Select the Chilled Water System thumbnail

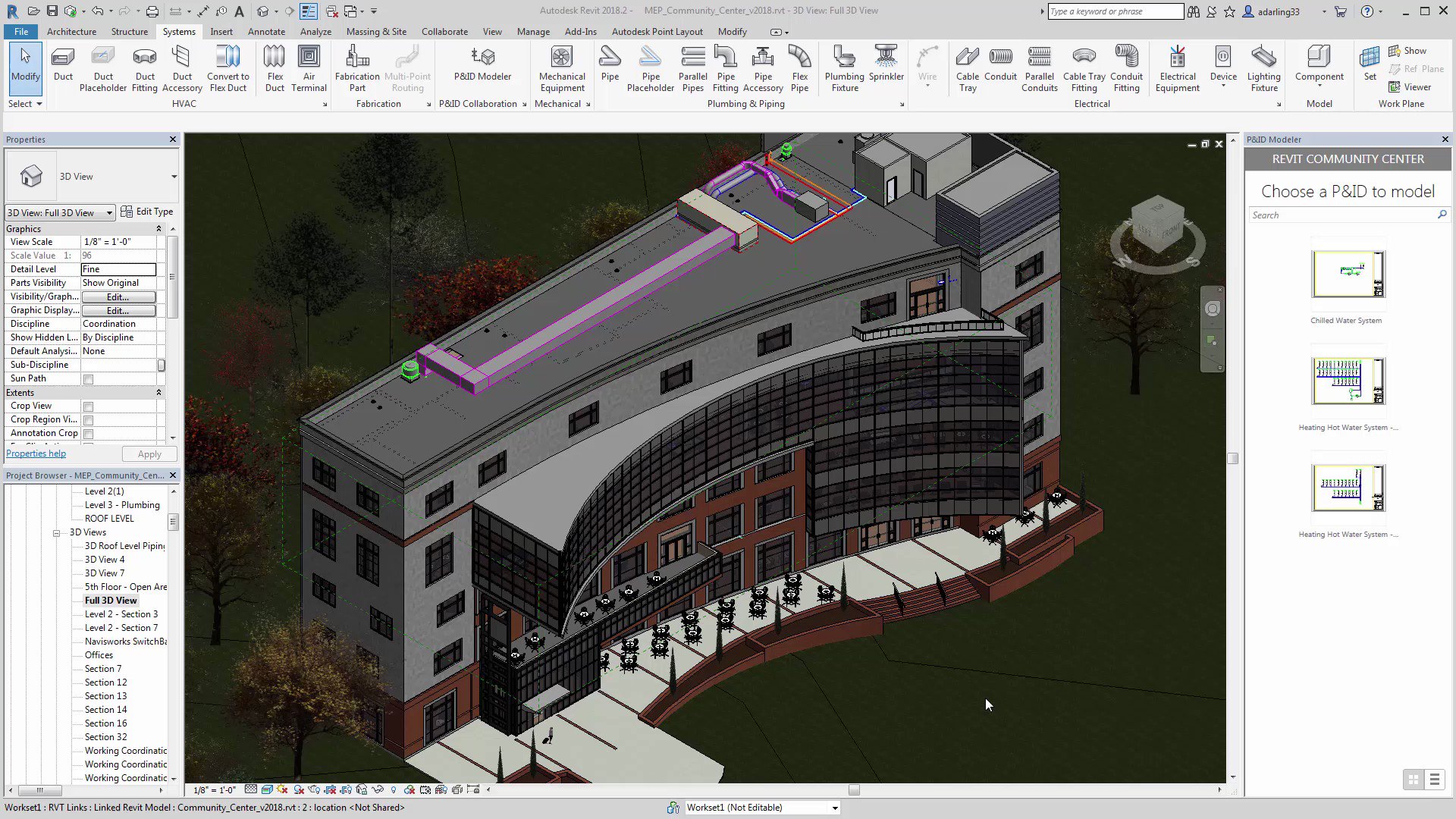click(1348, 274)
